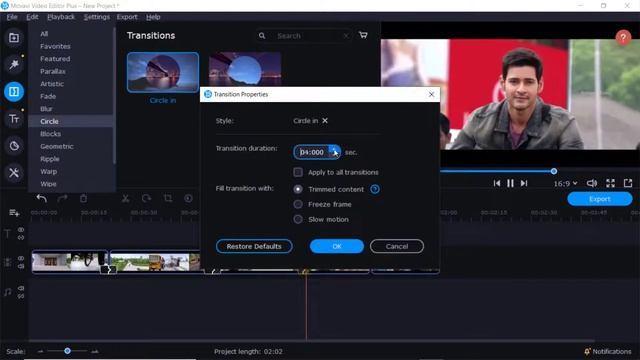This screenshot has width=640, height=360.
Task: Split clip with the scissors icon
Action: pyautogui.click(x=125, y=198)
